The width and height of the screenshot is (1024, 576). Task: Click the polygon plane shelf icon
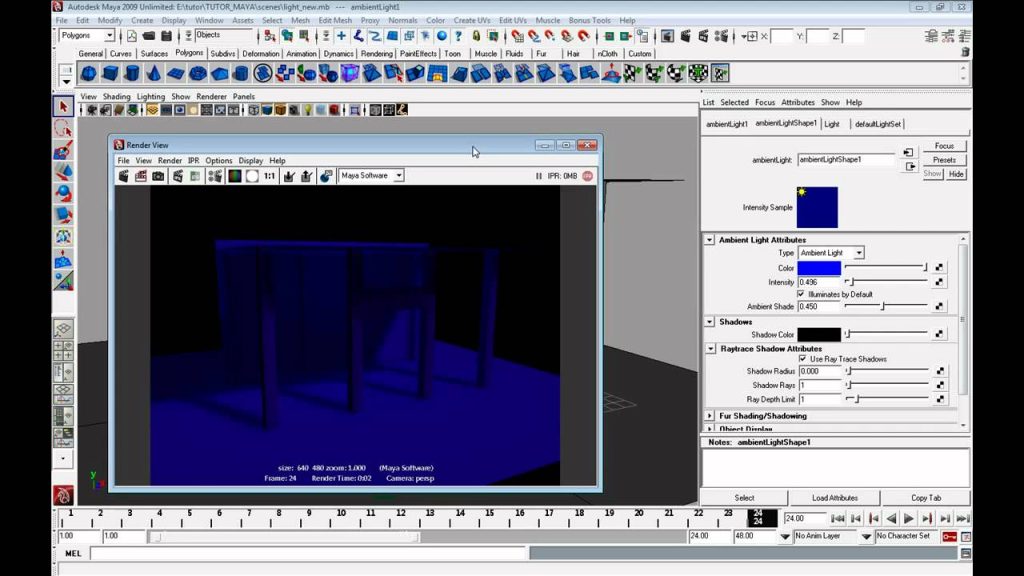(x=176, y=73)
